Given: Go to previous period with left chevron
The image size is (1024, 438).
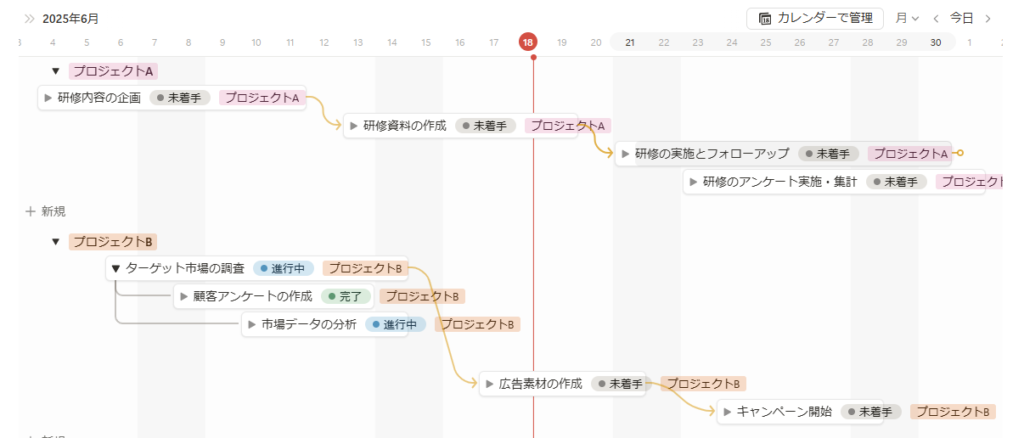Looking at the screenshot, I should pyautogui.click(x=936, y=18).
